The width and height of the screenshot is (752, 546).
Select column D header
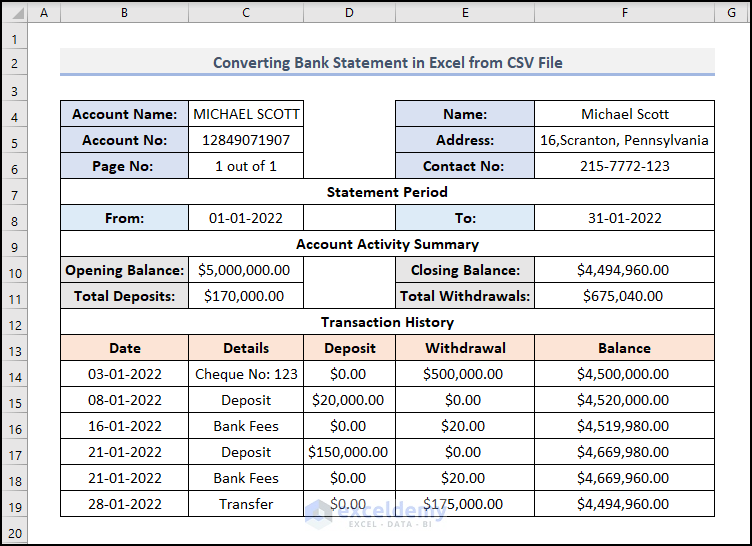pos(350,13)
